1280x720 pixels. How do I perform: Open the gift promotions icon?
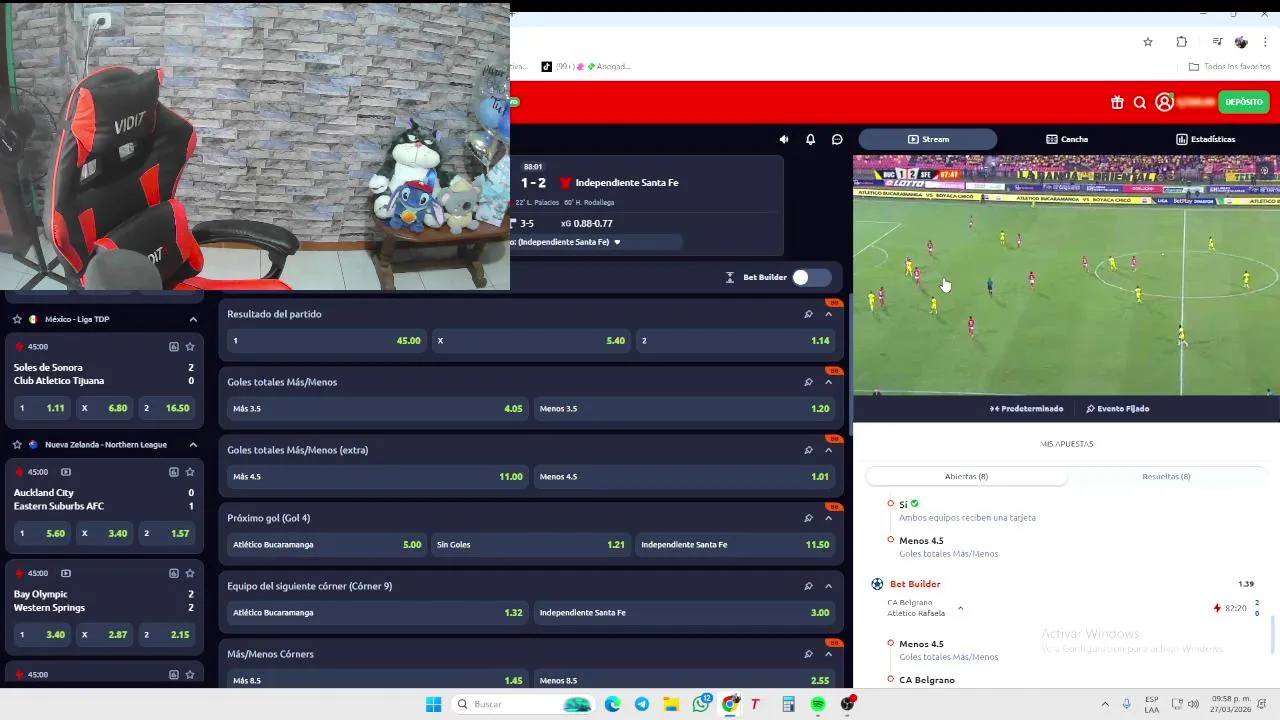point(1117,102)
